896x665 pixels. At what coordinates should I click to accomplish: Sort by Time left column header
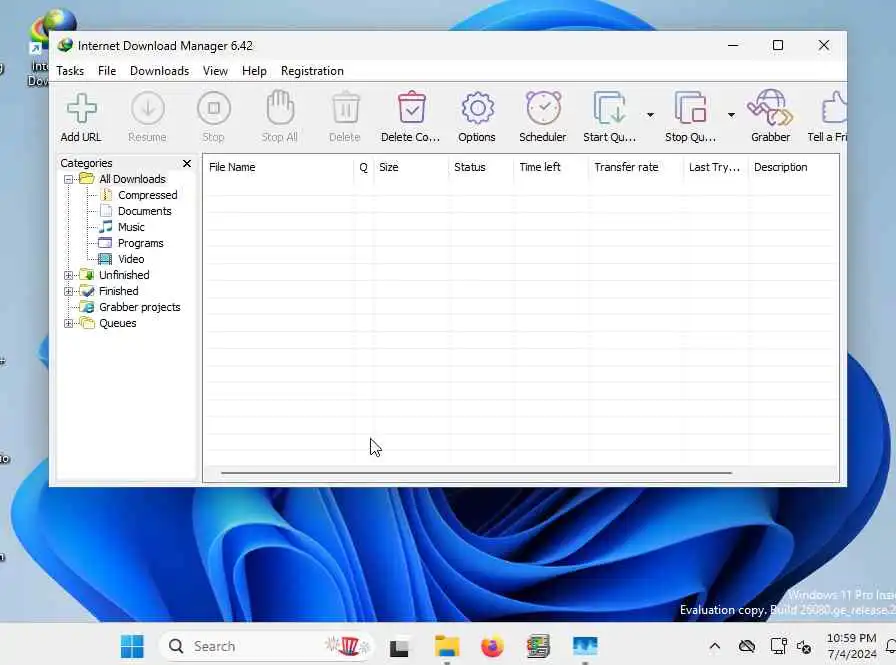(x=551, y=167)
